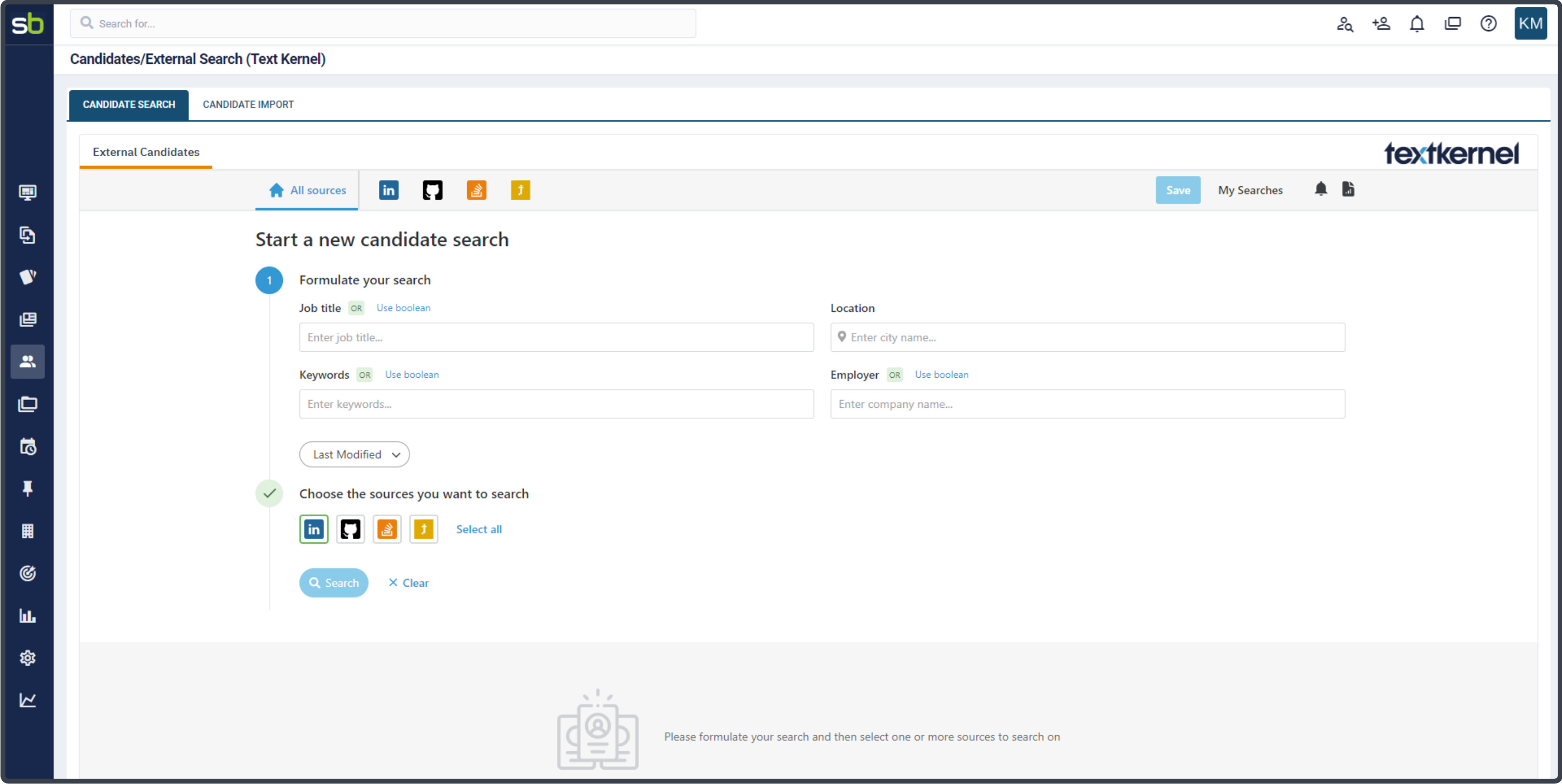Open the copy documents icon in sidebar

tap(28, 235)
